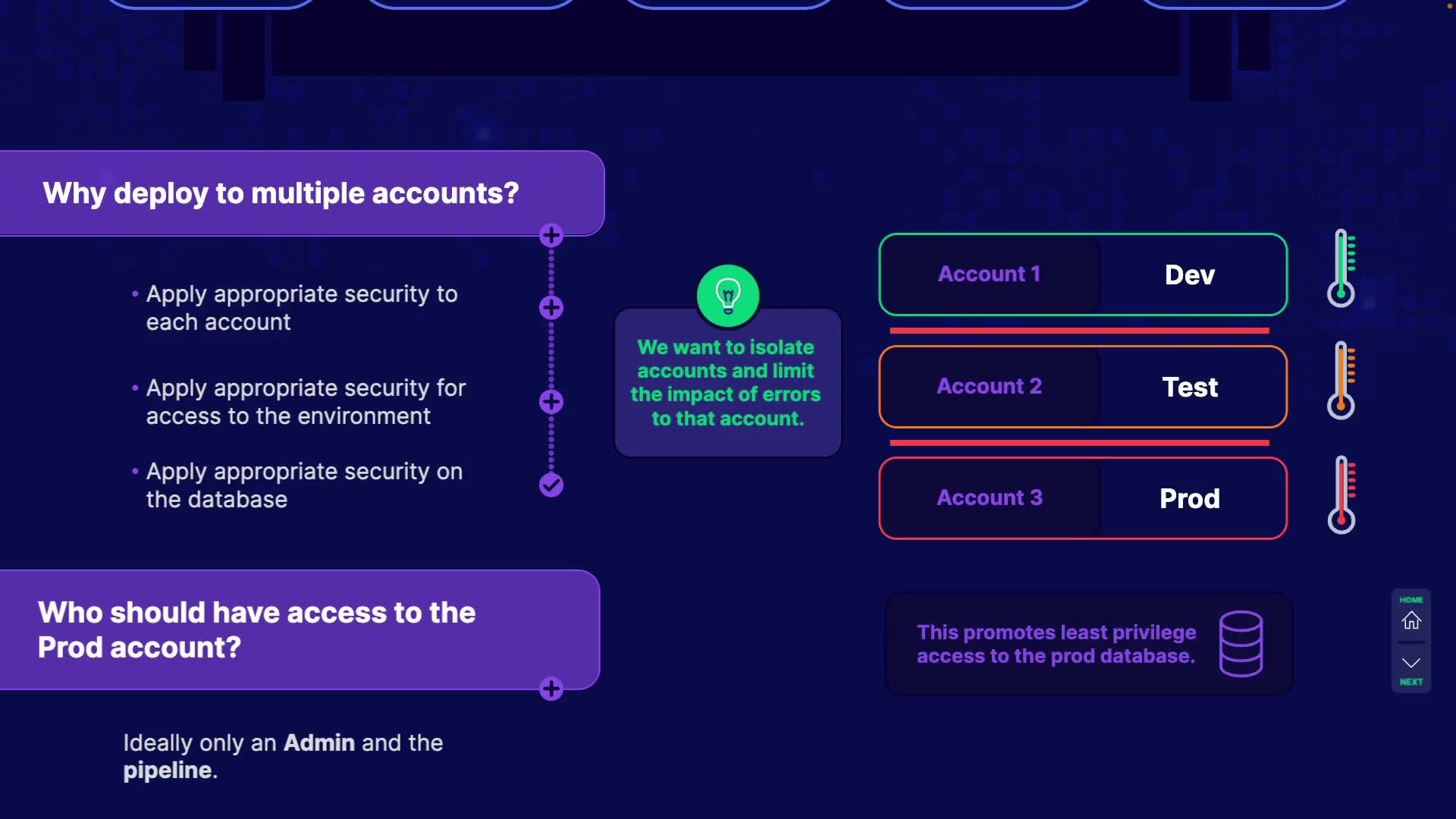Click the green Dev thermometer icon

[1341, 268]
